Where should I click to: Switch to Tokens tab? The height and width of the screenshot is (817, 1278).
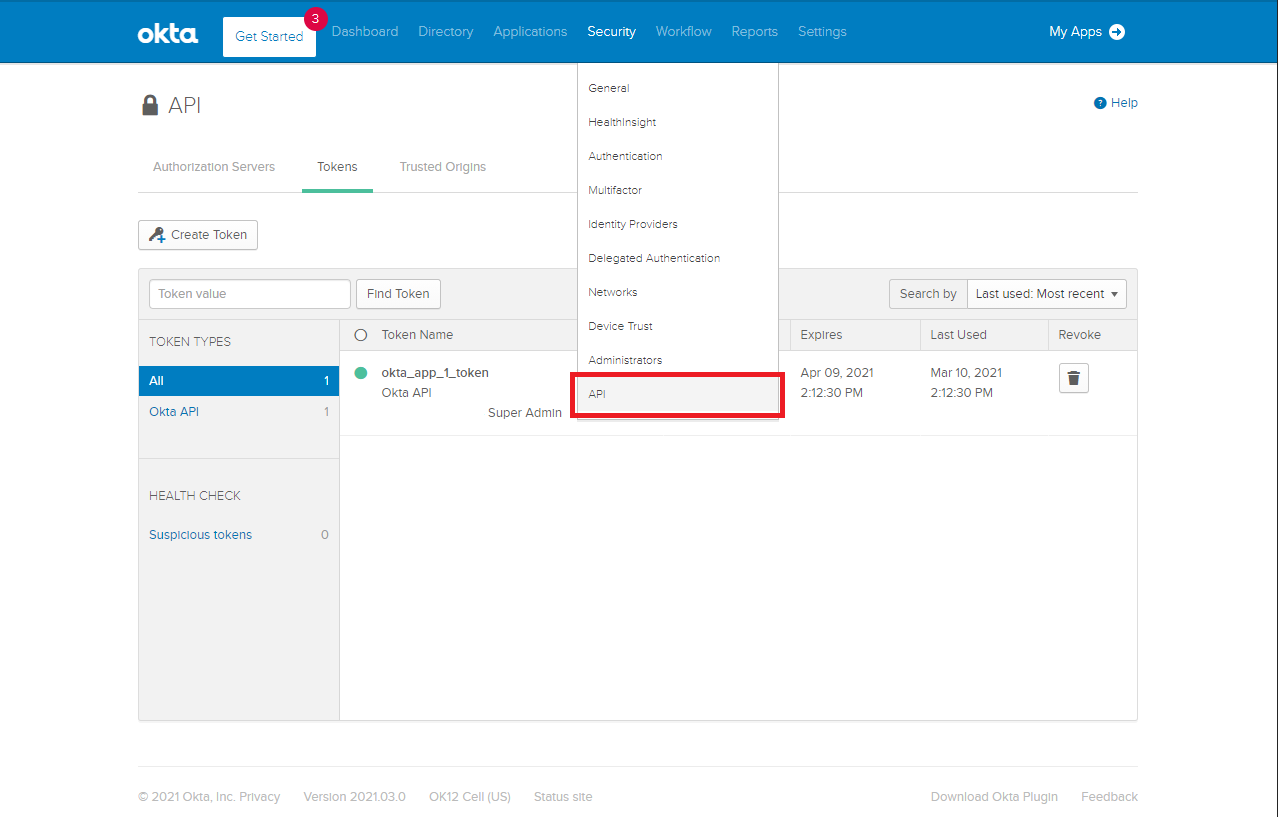337,167
